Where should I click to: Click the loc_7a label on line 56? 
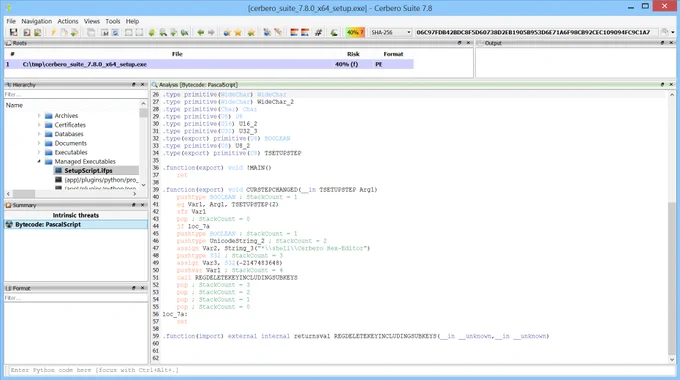coord(175,314)
